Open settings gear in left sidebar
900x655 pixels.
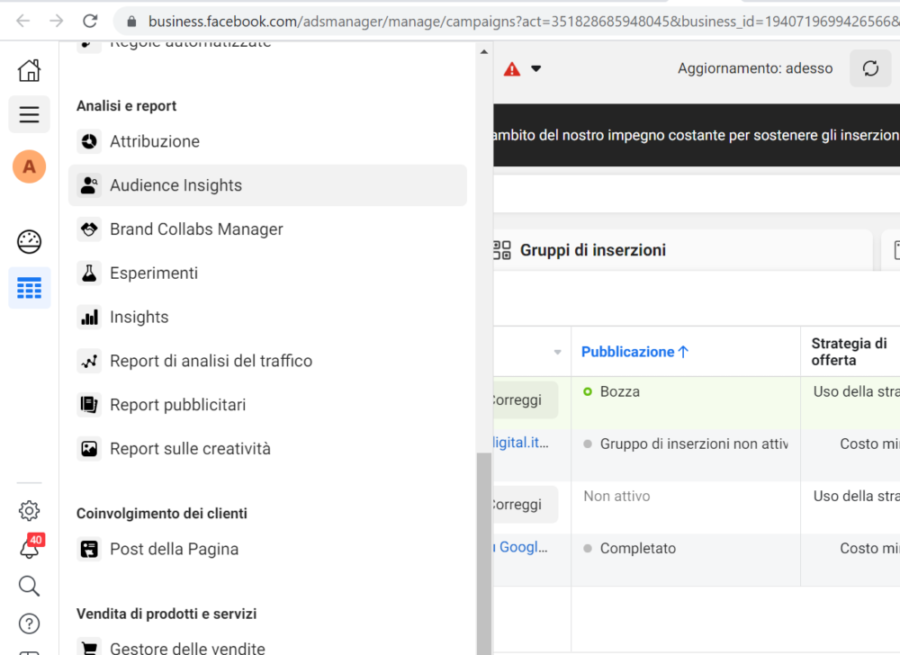tap(29, 510)
